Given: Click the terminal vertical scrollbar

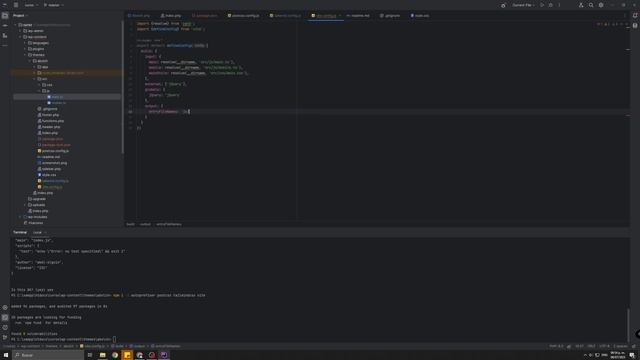Looking at the screenshot, I should click(628, 325).
